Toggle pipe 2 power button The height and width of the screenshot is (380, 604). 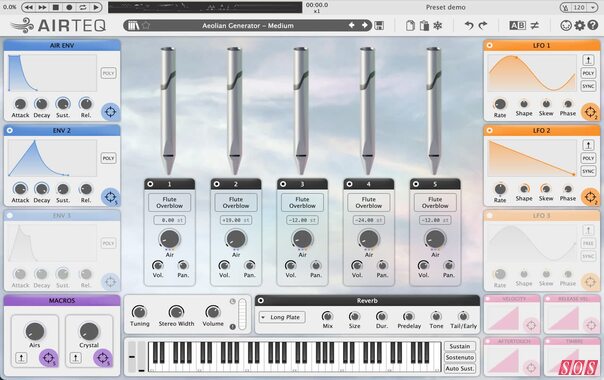point(216,184)
